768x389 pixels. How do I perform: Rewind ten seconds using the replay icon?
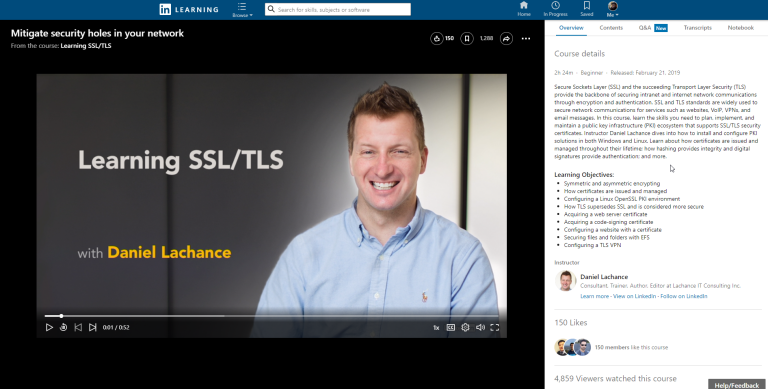63,327
